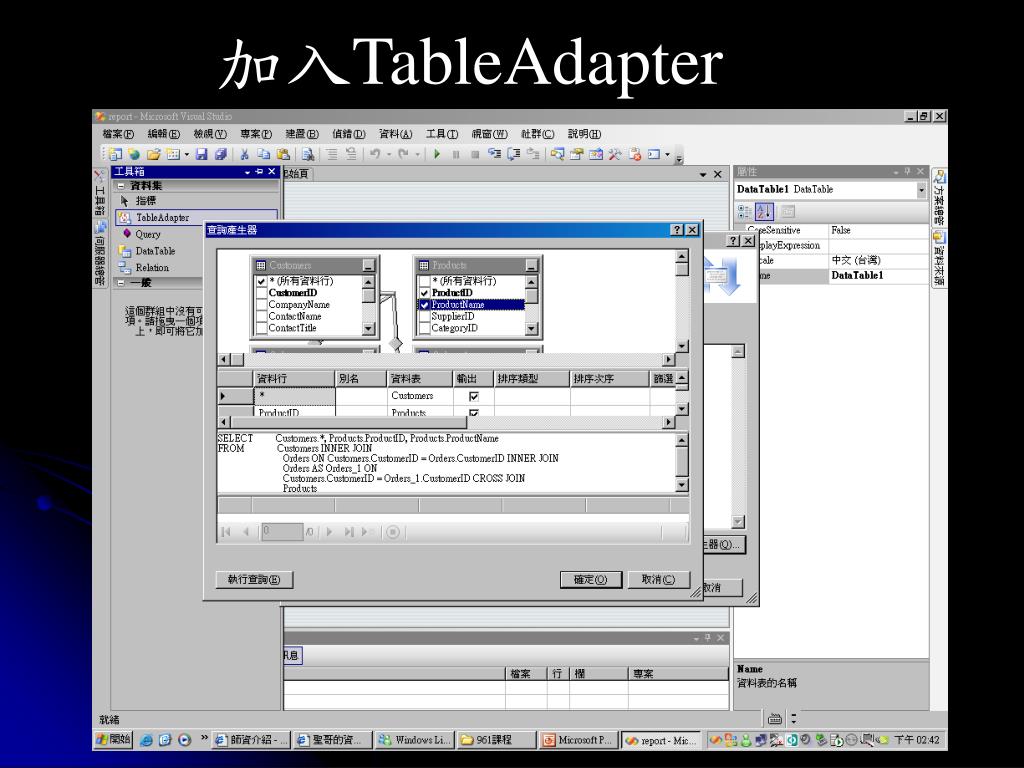Check the ContactName column checkbox
Screen dimensions: 1024x768
[261, 317]
